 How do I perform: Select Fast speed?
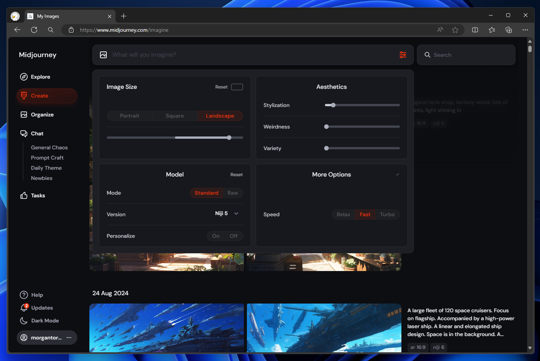coord(365,214)
